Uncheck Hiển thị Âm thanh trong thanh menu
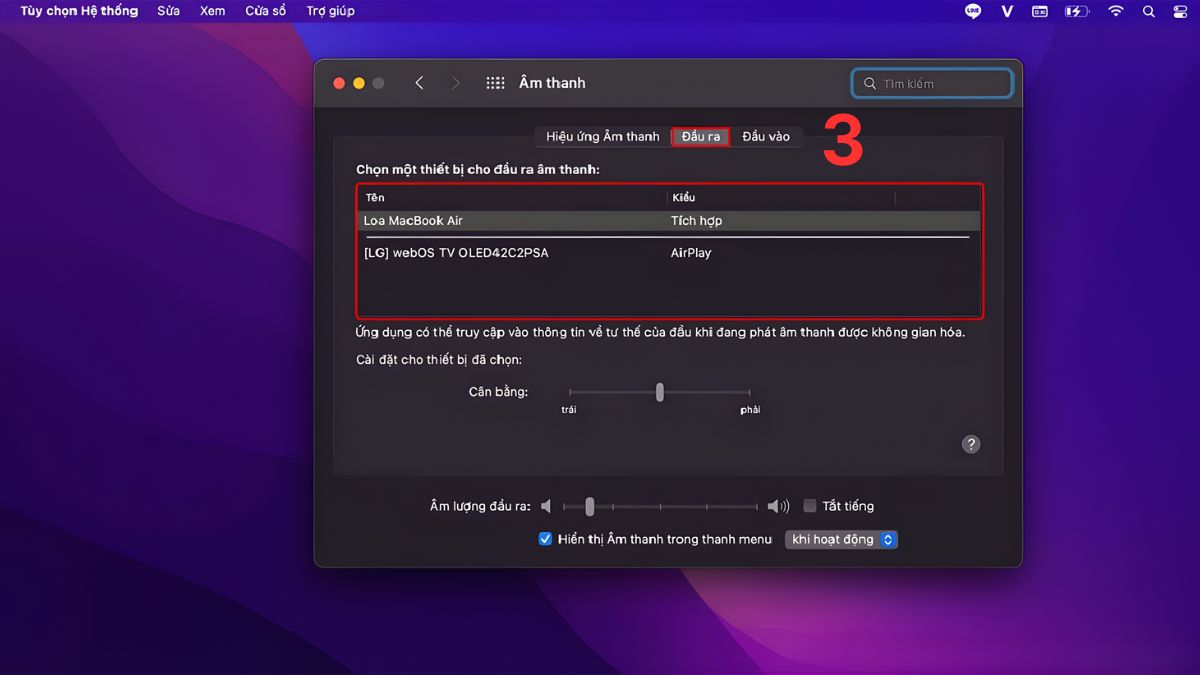Image resolution: width=1200 pixels, height=675 pixels. tap(545, 539)
